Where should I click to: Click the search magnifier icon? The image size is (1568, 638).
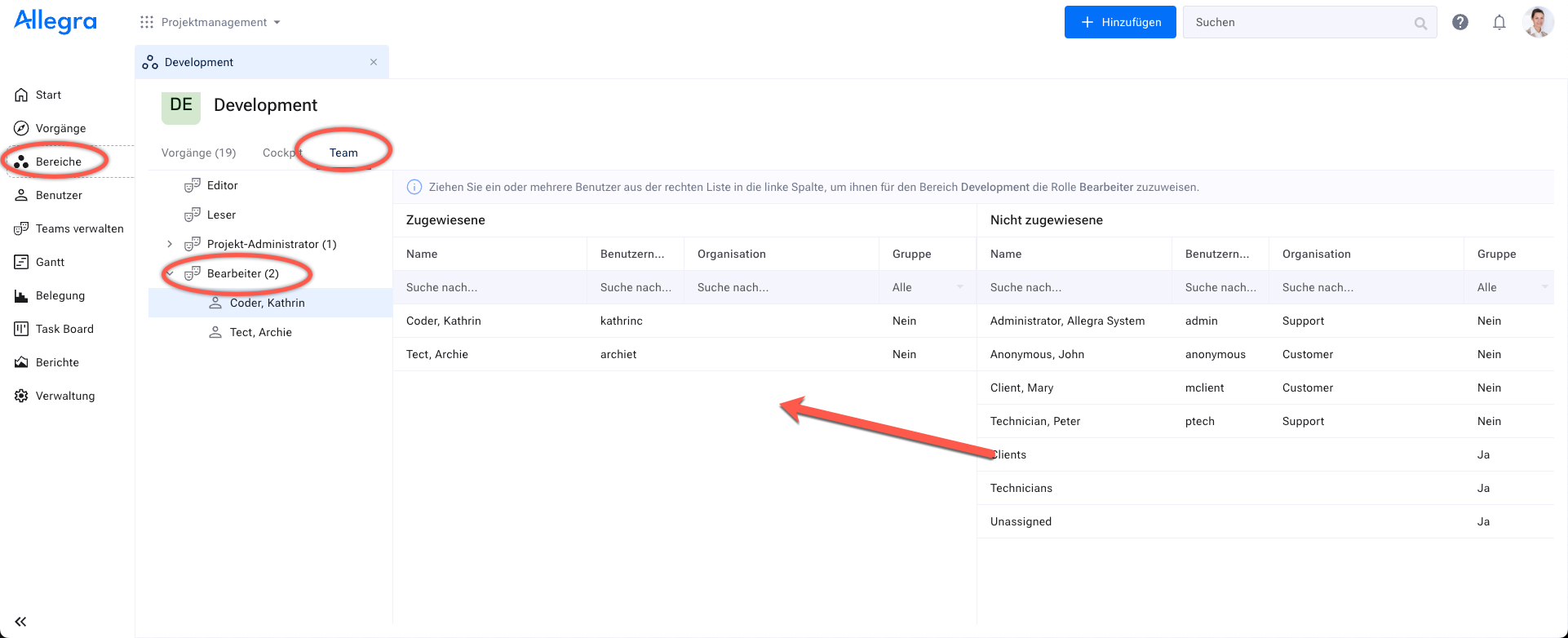click(1420, 23)
